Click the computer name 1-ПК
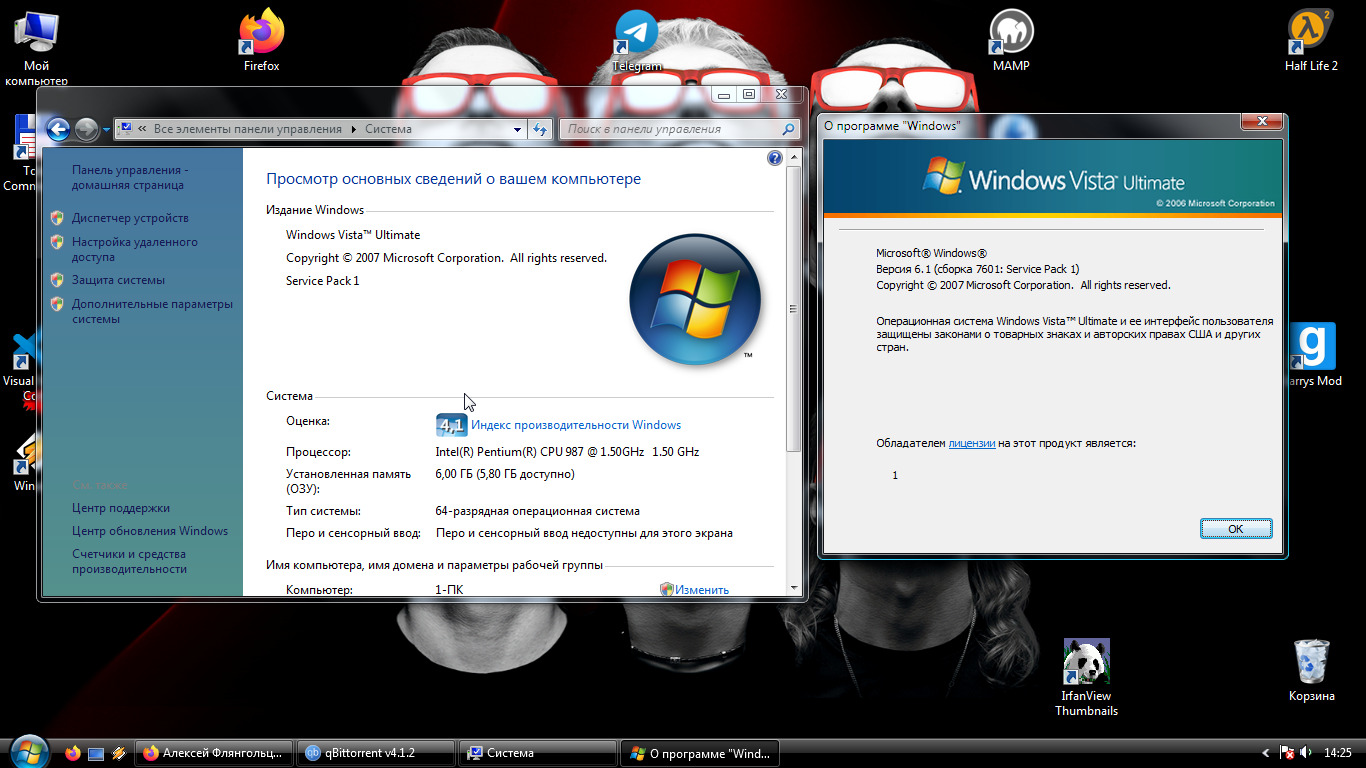The image size is (1366, 768). [x=449, y=590]
